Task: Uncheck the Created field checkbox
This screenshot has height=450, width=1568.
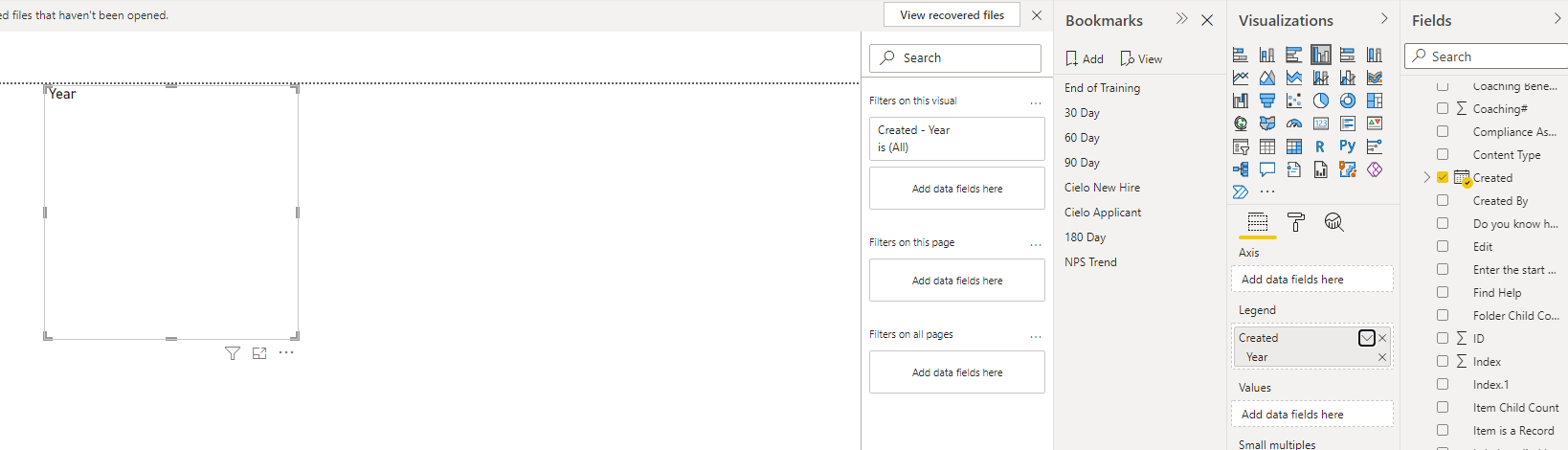Action: point(1443,177)
